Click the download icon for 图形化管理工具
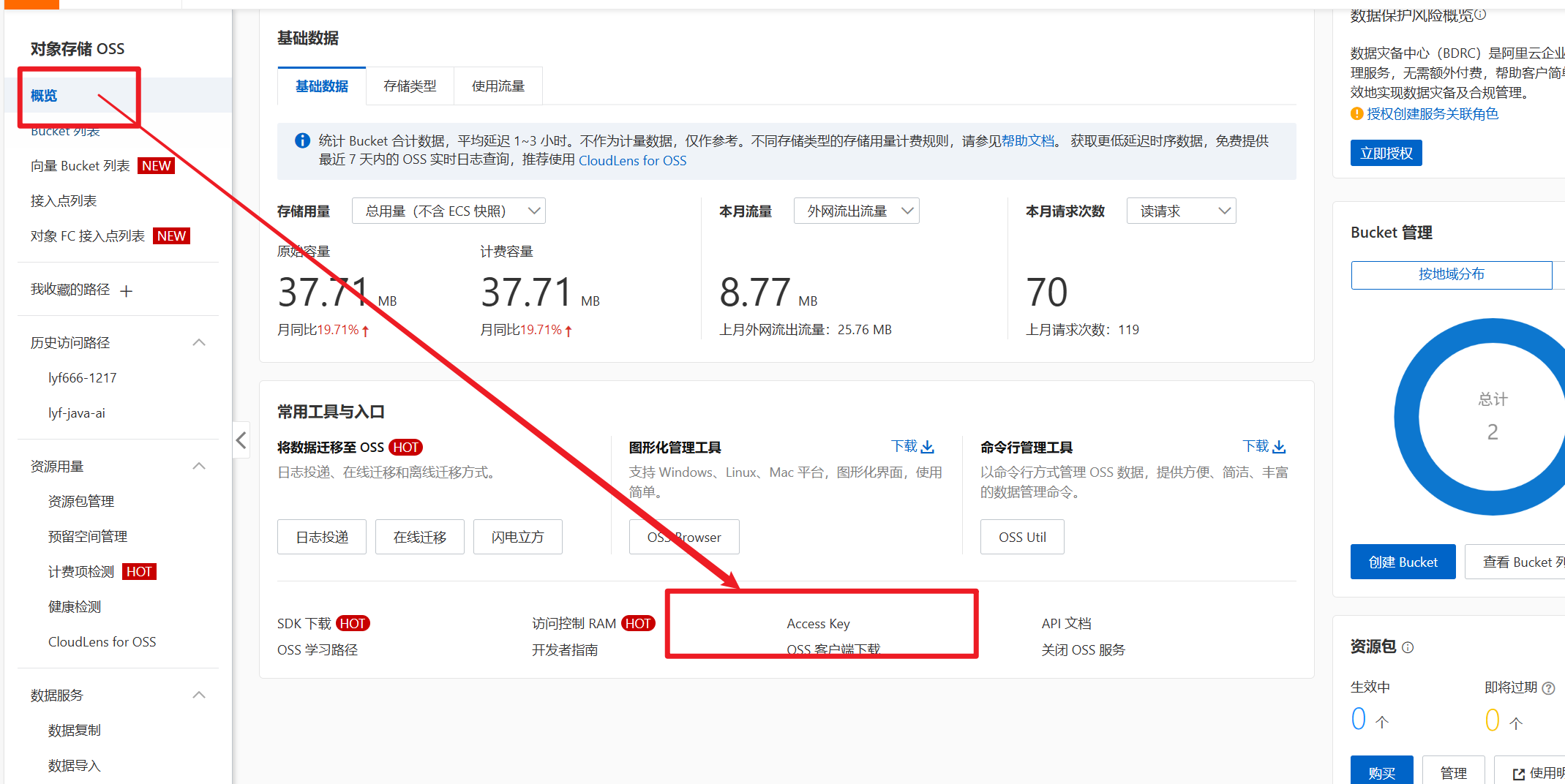Image resolution: width=1565 pixels, height=784 pixels. 928,446
